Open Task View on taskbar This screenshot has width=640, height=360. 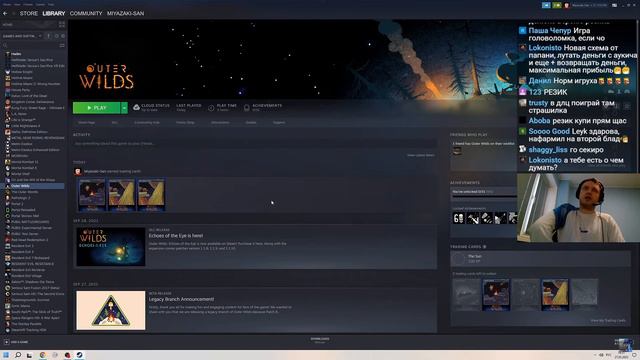pyautogui.click(x=29, y=355)
